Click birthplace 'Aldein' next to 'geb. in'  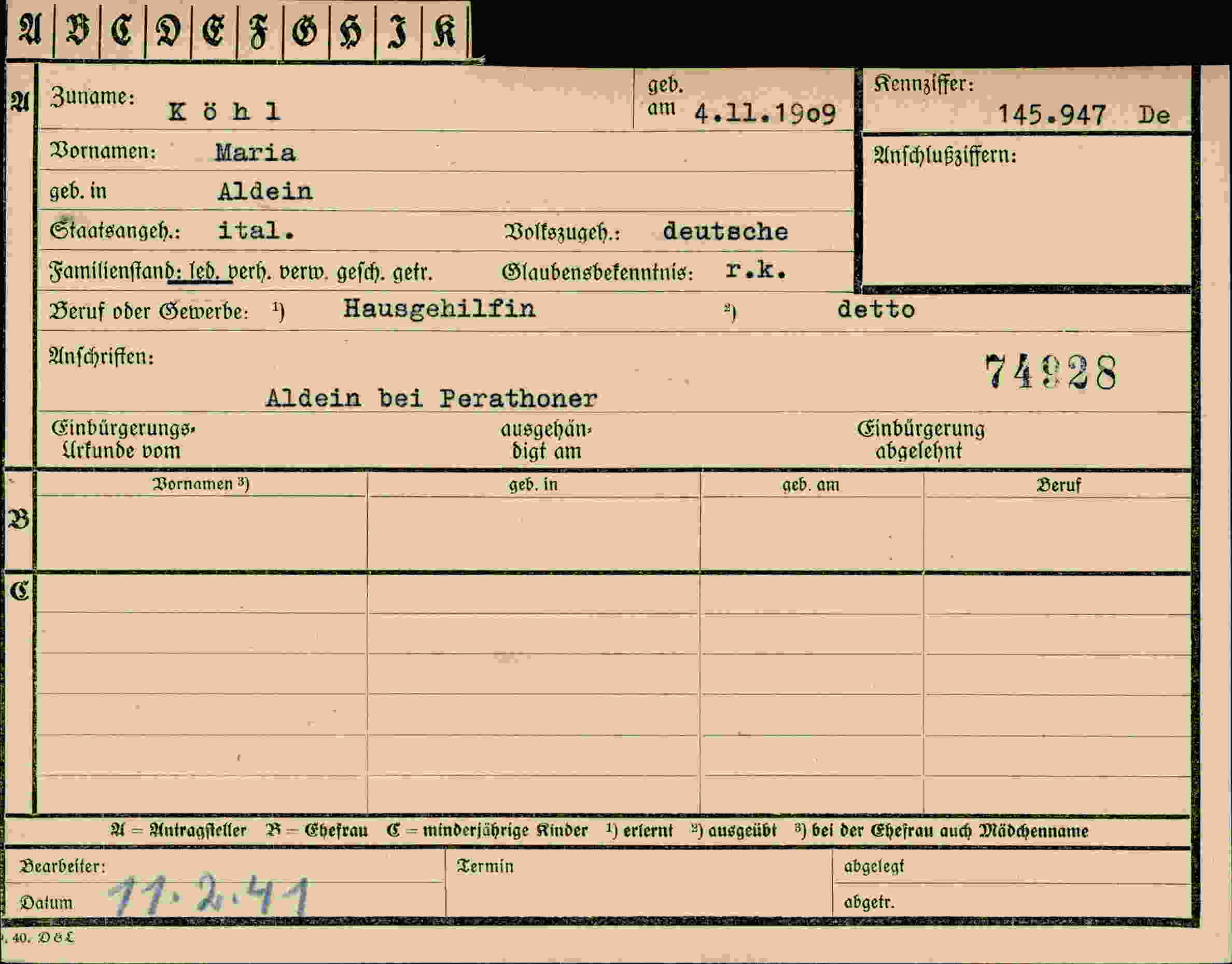pyautogui.click(x=265, y=192)
